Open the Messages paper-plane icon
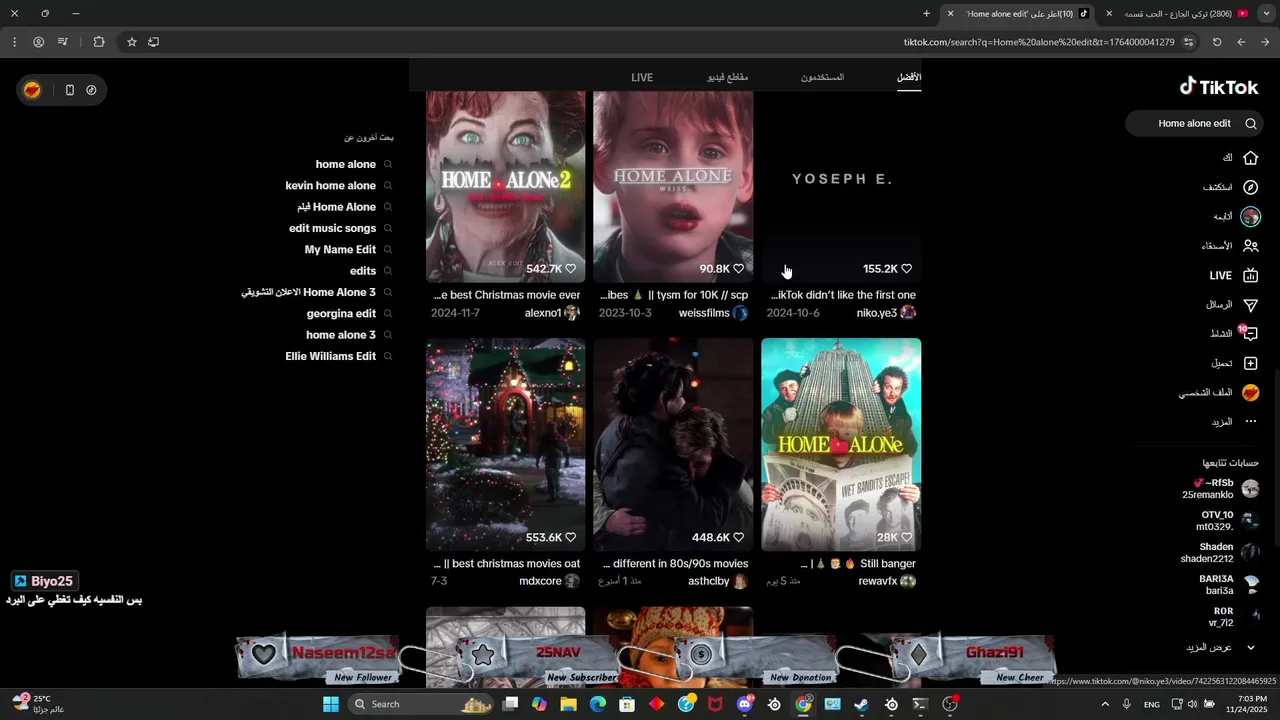Viewport: 1280px width, 720px height. [x=1250, y=305]
